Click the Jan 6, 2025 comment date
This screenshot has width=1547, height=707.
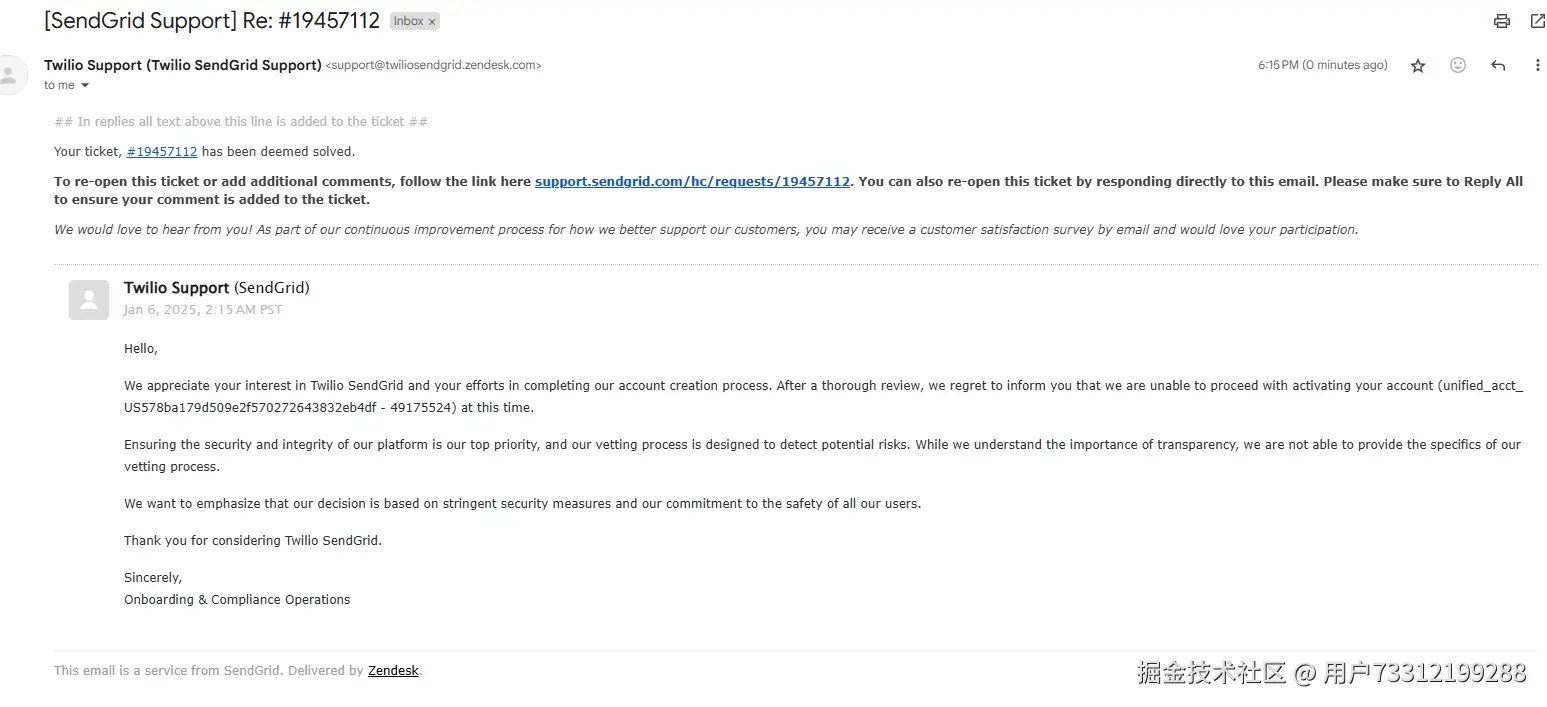tap(203, 310)
